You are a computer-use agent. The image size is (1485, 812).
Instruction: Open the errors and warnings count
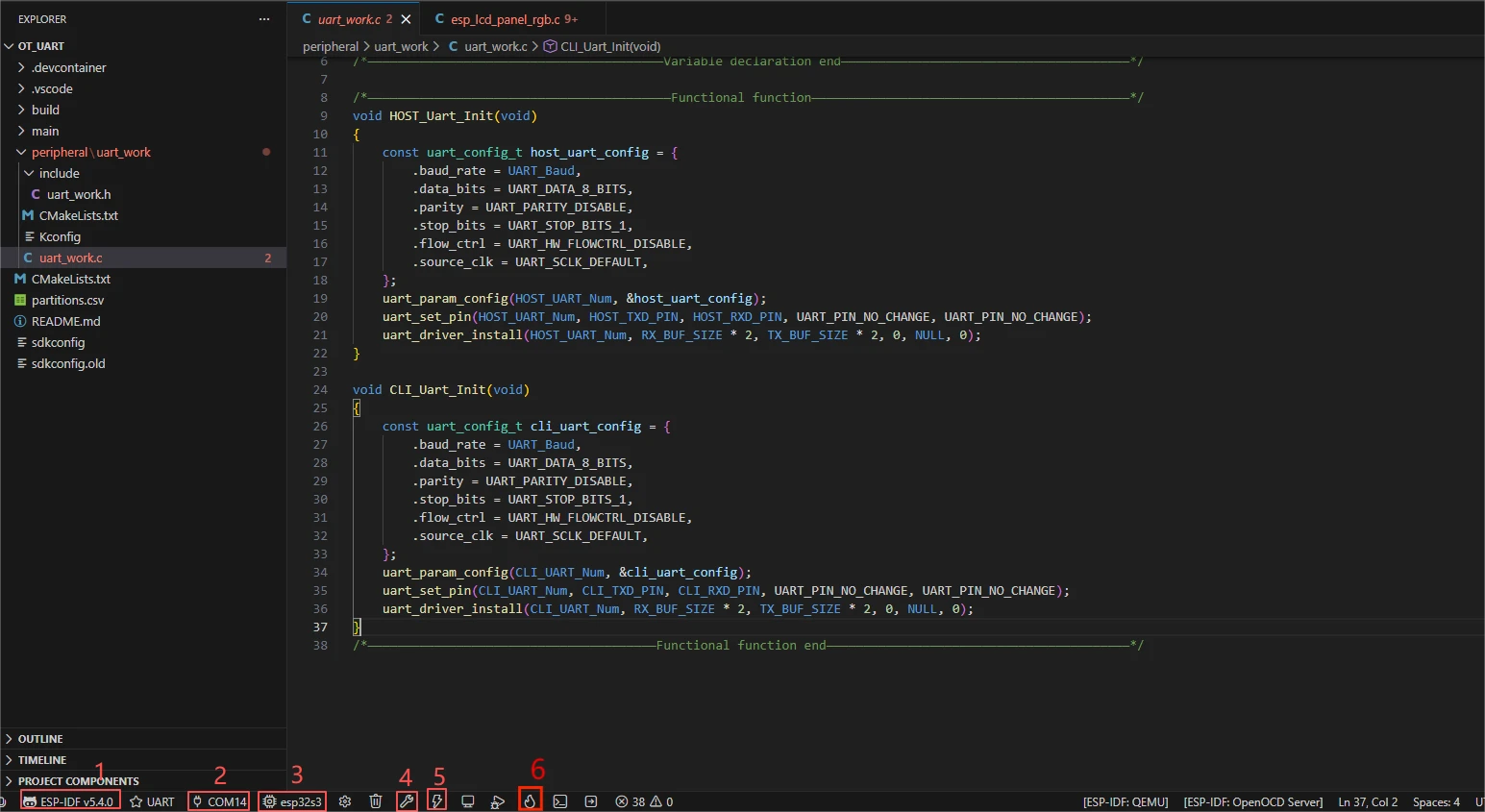click(644, 801)
